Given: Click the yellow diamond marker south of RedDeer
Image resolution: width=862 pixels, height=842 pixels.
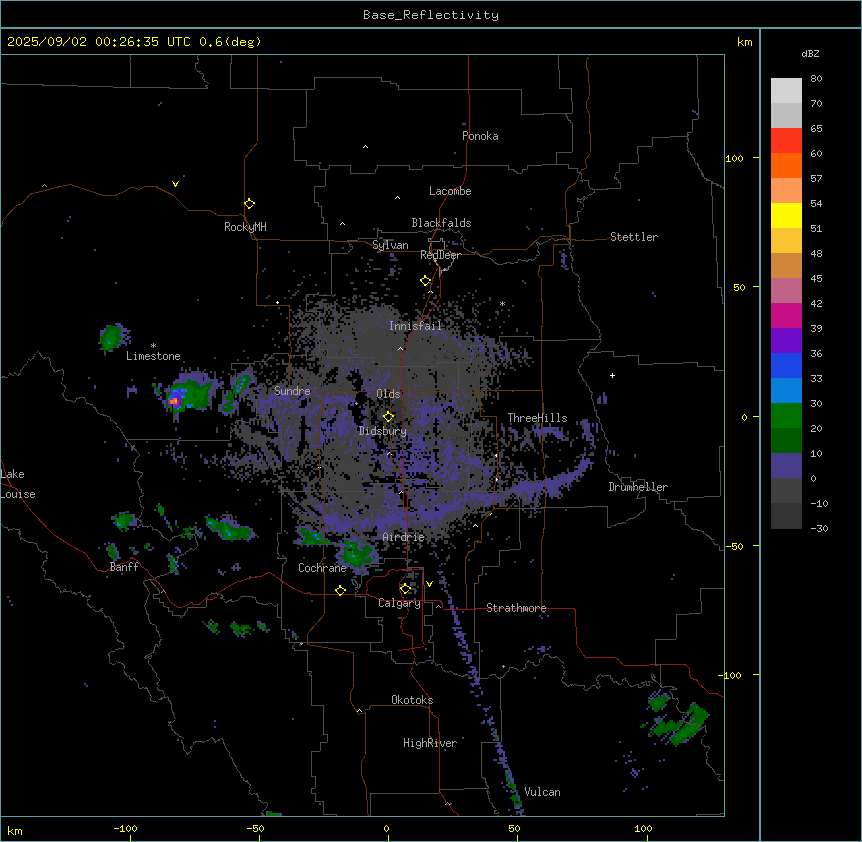Looking at the screenshot, I should [425, 281].
